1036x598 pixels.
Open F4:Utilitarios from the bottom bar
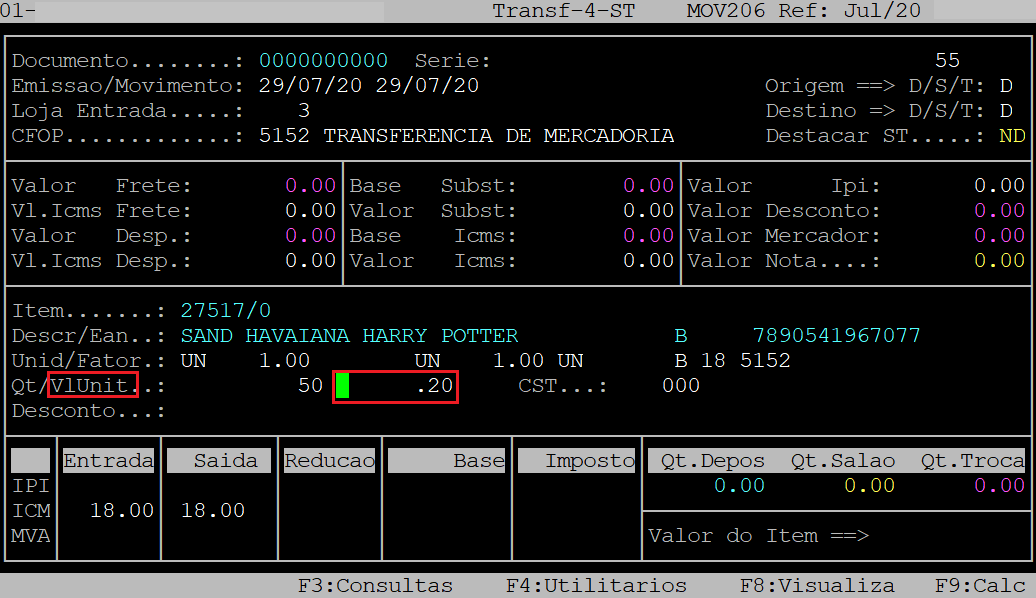click(596, 586)
